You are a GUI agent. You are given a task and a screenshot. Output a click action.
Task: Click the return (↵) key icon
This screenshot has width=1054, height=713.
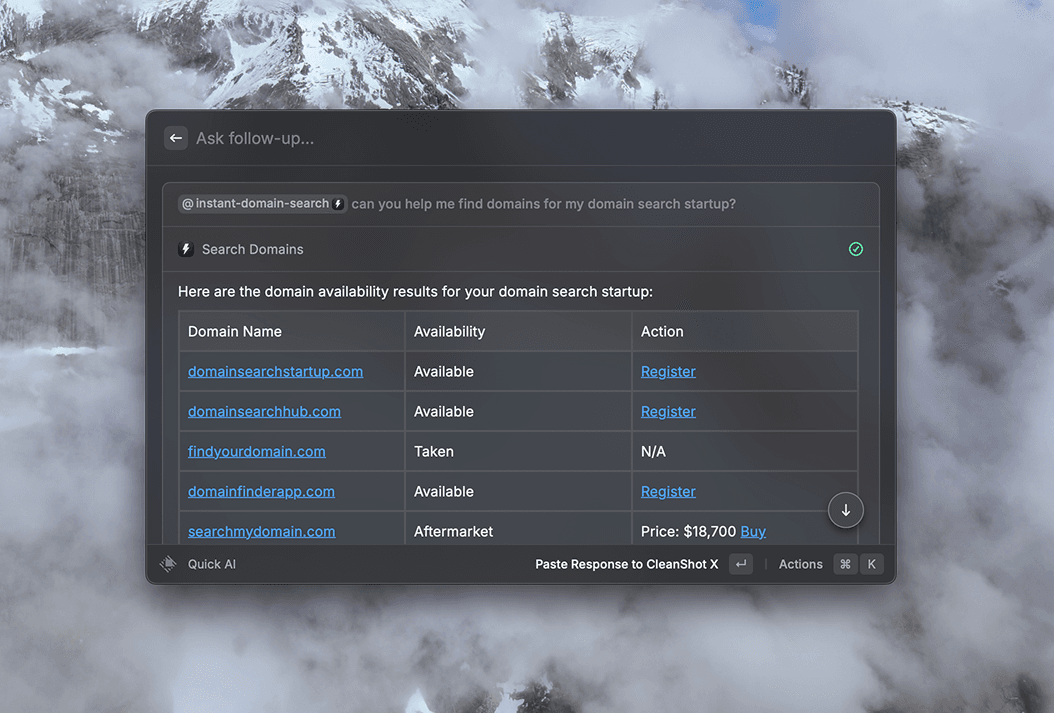click(x=740, y=563)
